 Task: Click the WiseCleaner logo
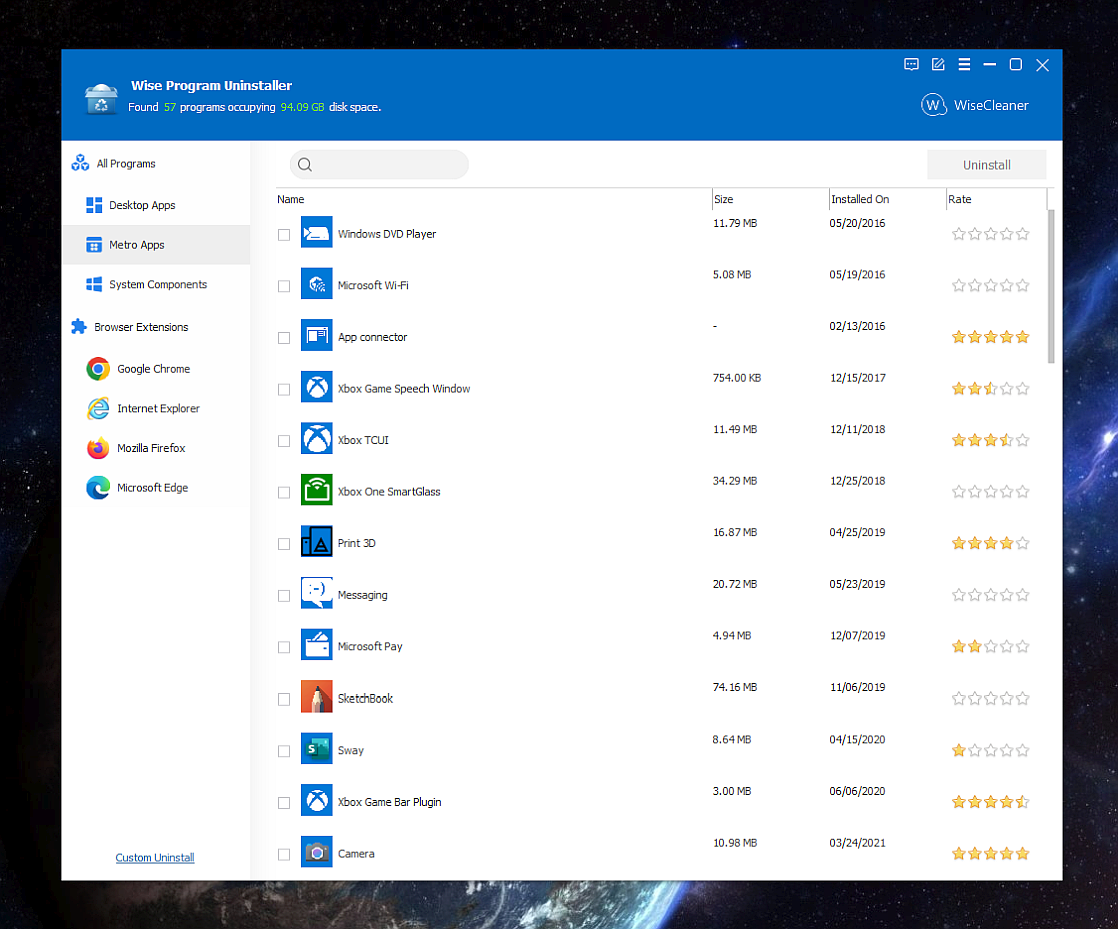point(974,106)
